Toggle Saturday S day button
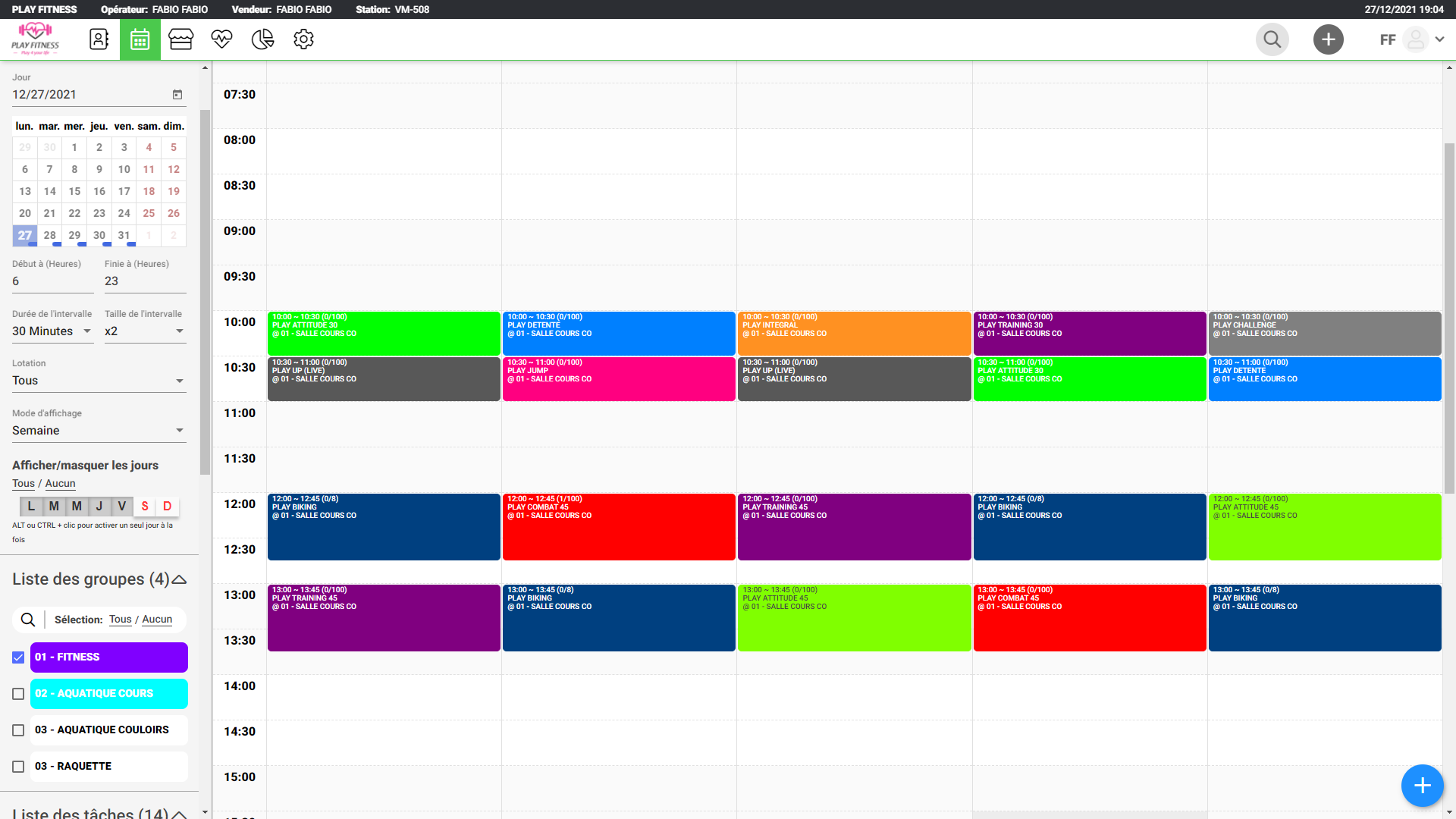The width and height of the screenshot is (1456, 819). coord(145,507)
